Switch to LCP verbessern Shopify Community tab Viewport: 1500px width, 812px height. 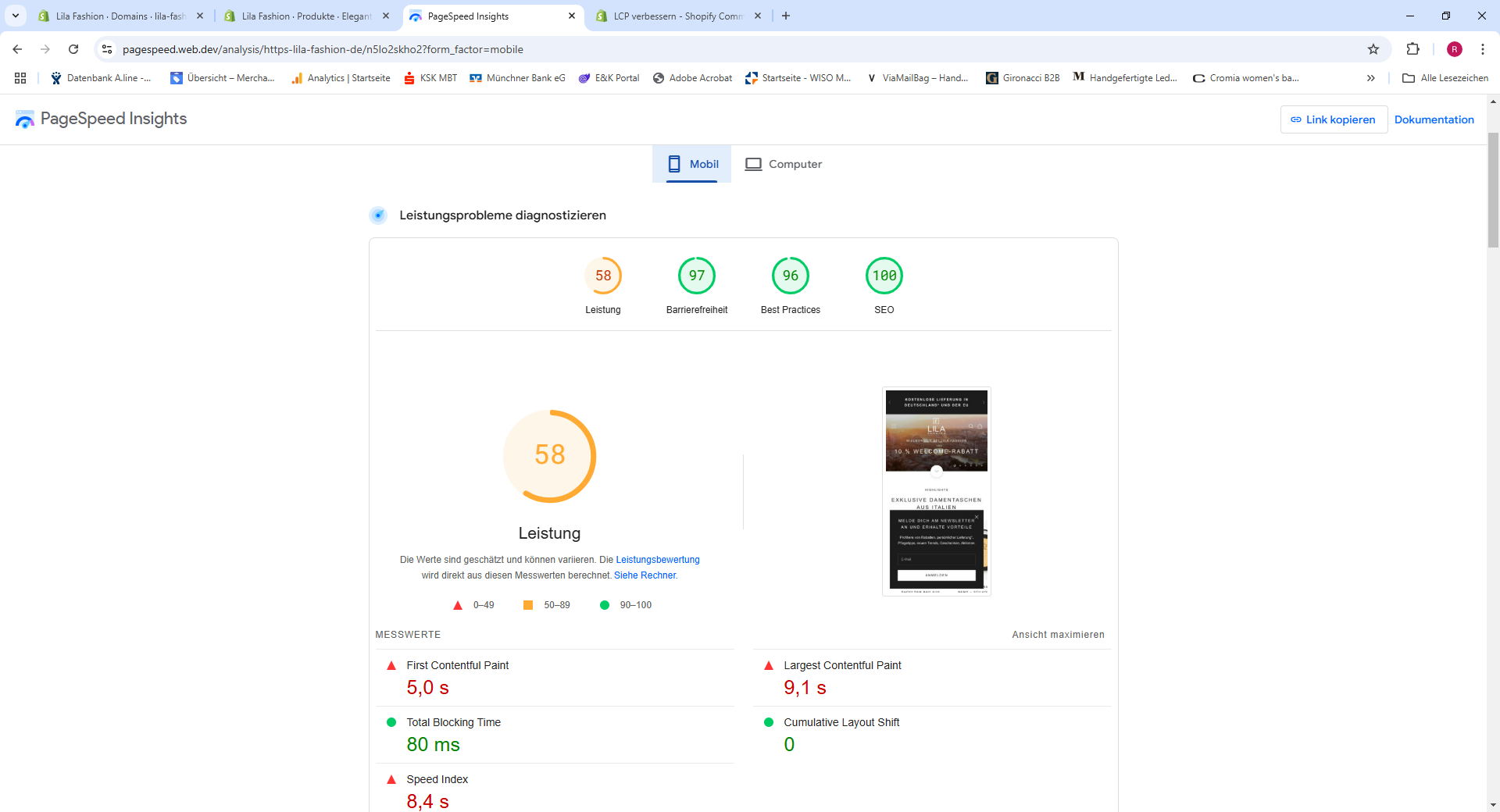679,16
